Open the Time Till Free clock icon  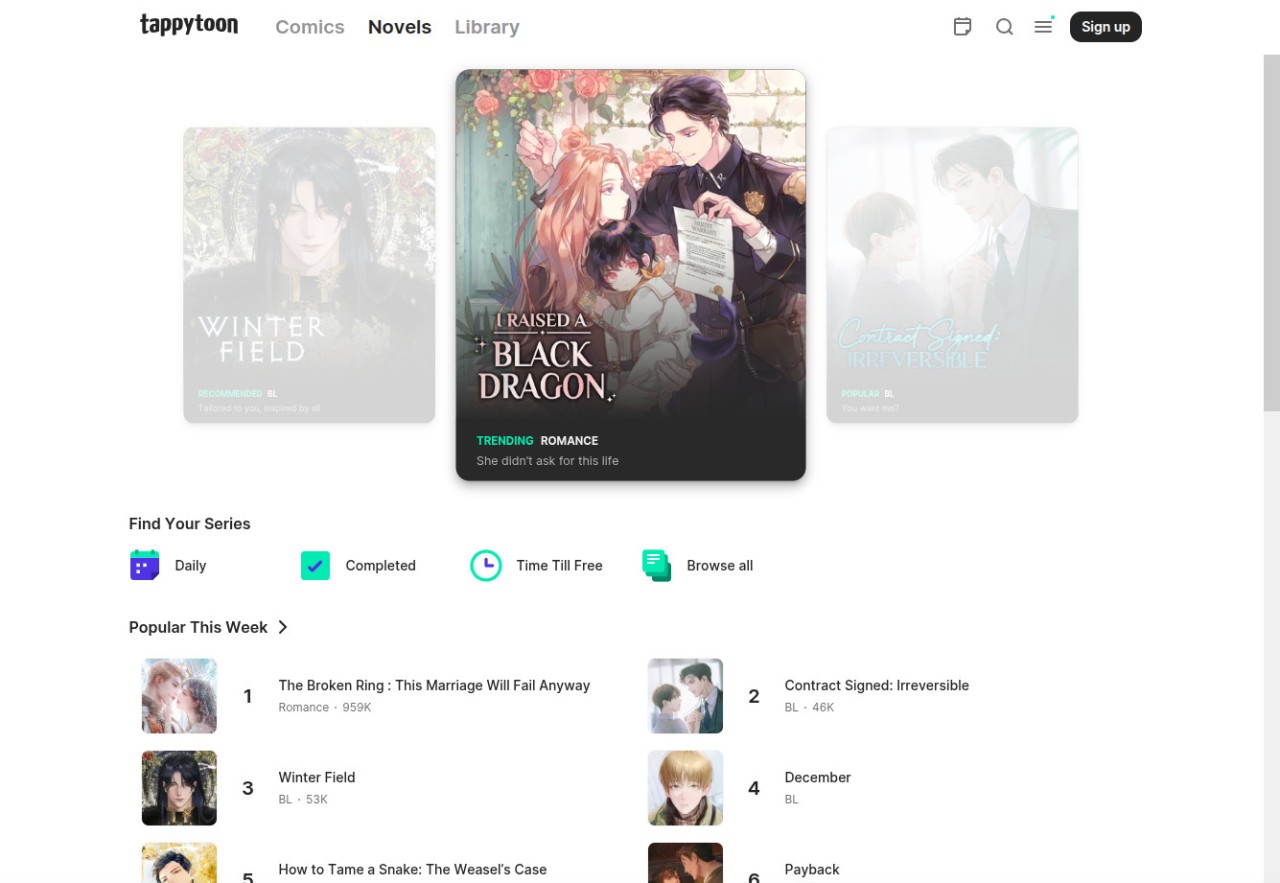pyautogui.click(x=486, y=565)
